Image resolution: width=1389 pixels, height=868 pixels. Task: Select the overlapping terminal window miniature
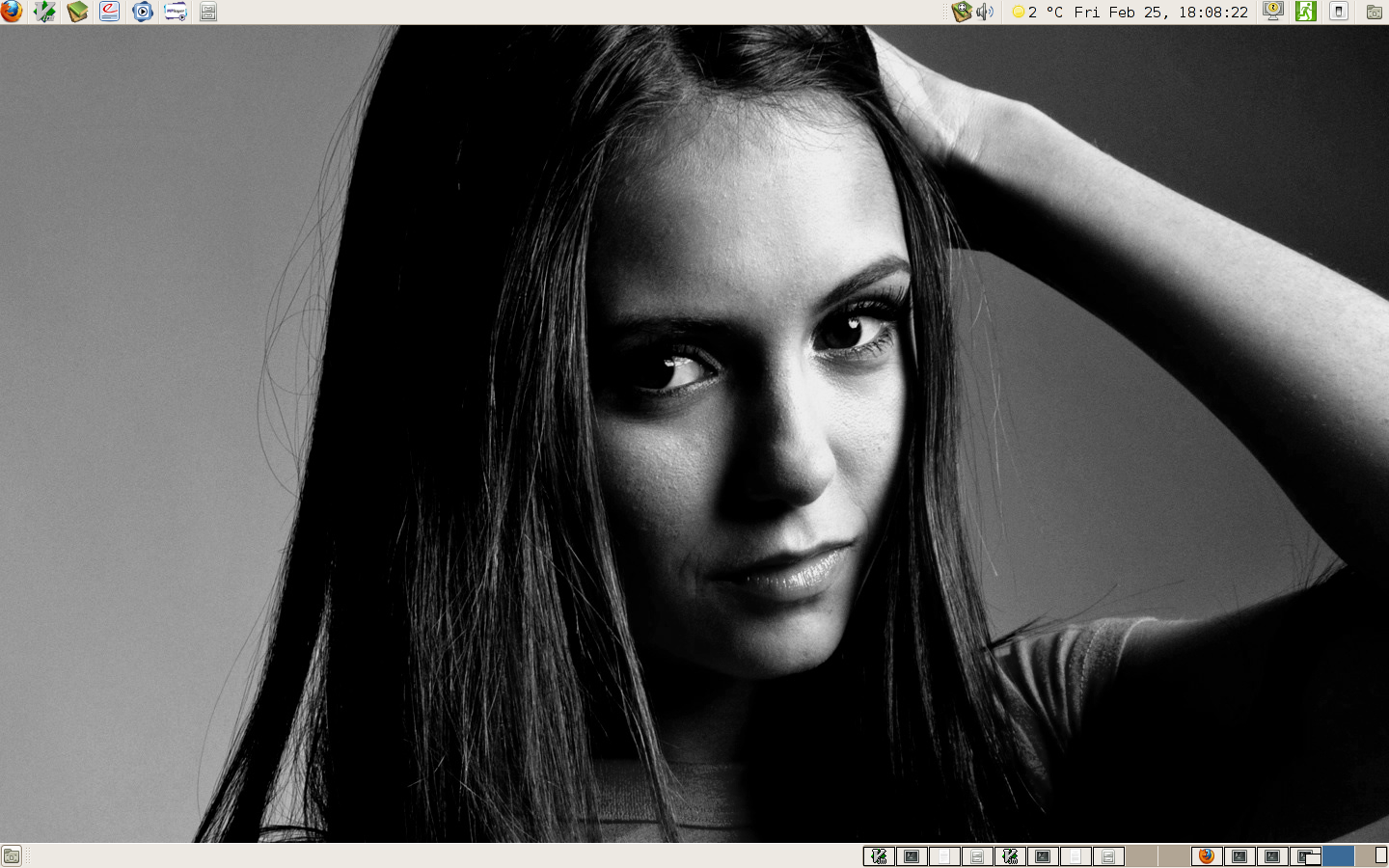coord(1305,855)
